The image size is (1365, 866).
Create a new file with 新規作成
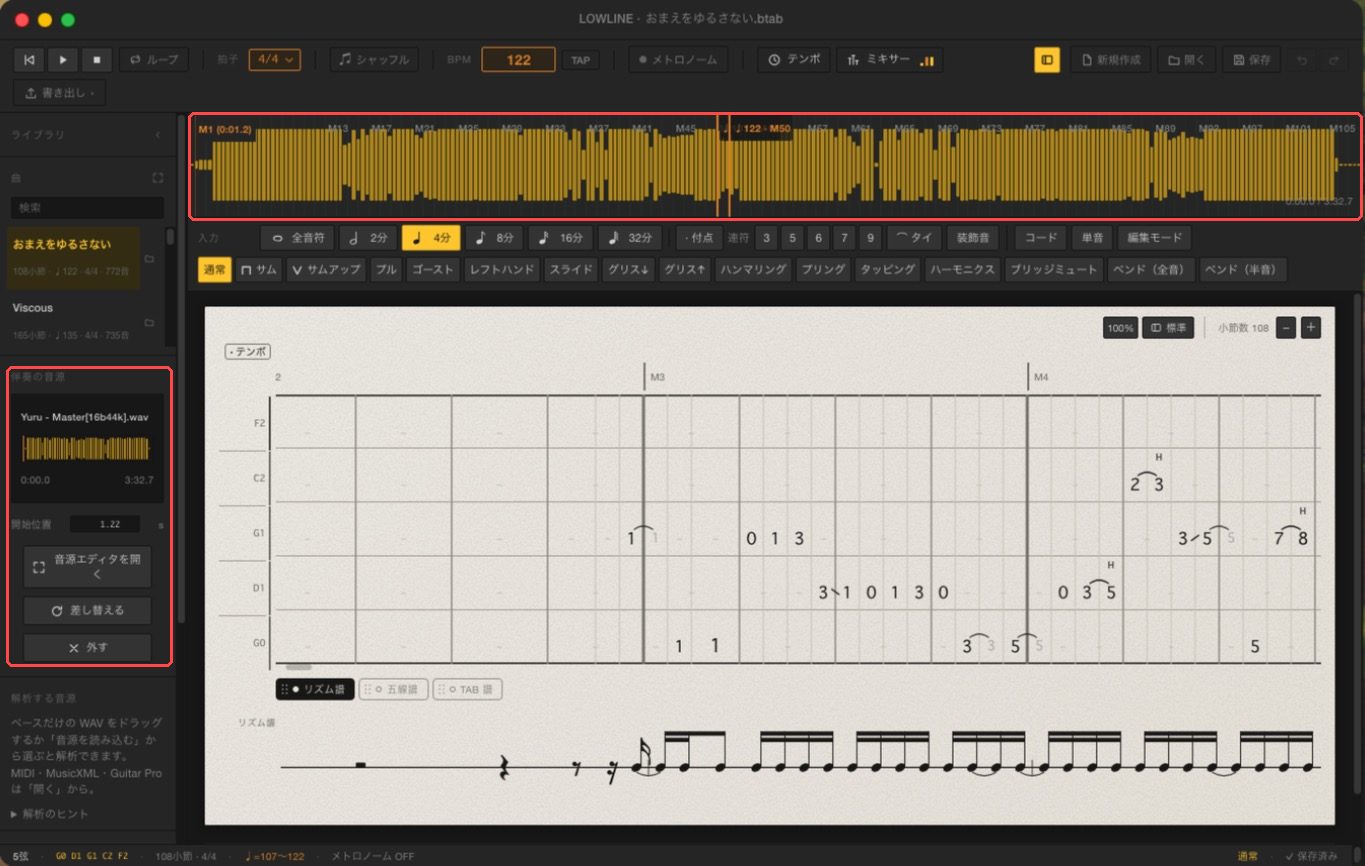pyautogui.click(x=1111, y=60)
